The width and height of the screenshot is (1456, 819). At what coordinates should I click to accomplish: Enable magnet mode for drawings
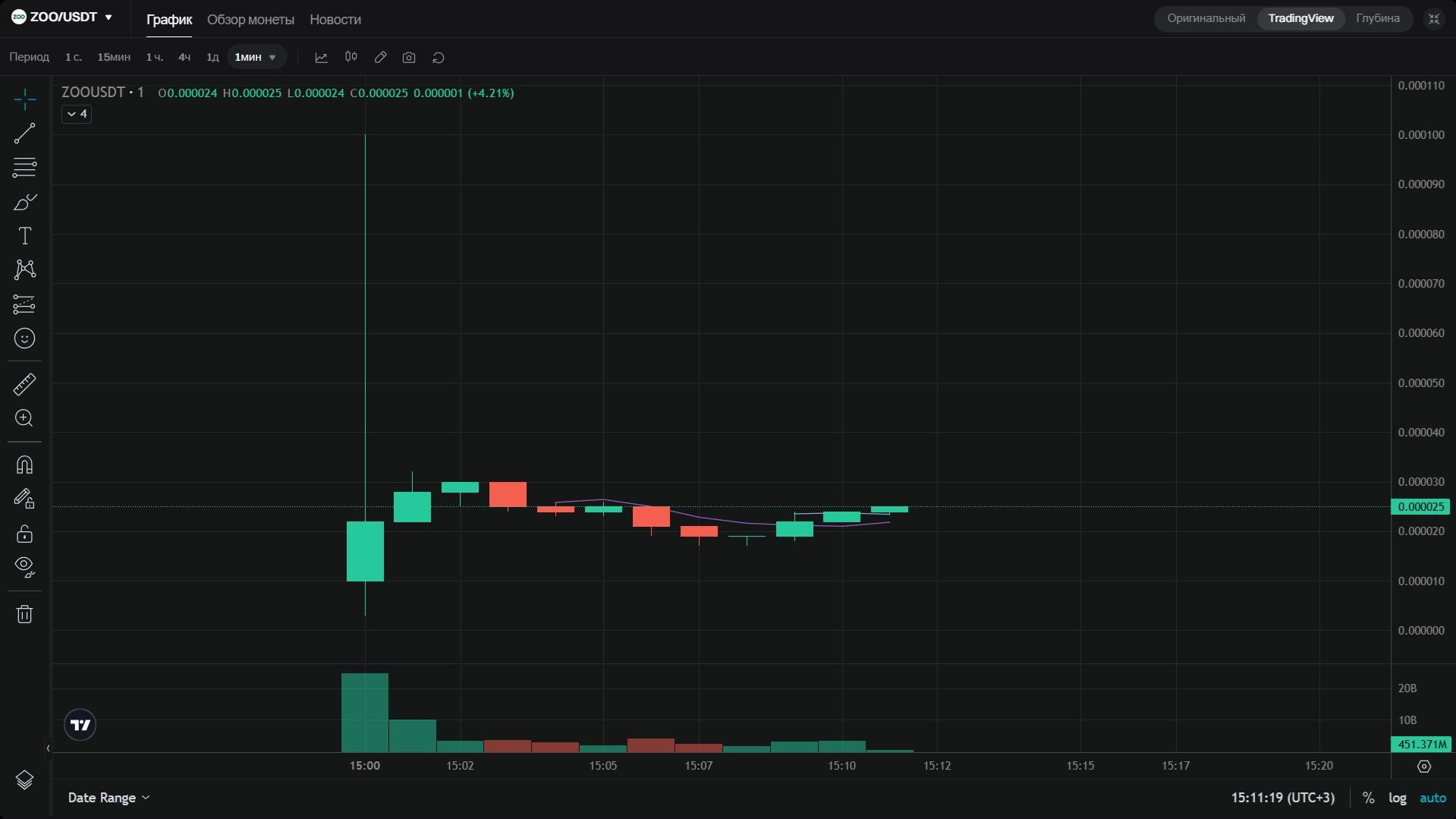pyautogui.click(x=24, y=464)
